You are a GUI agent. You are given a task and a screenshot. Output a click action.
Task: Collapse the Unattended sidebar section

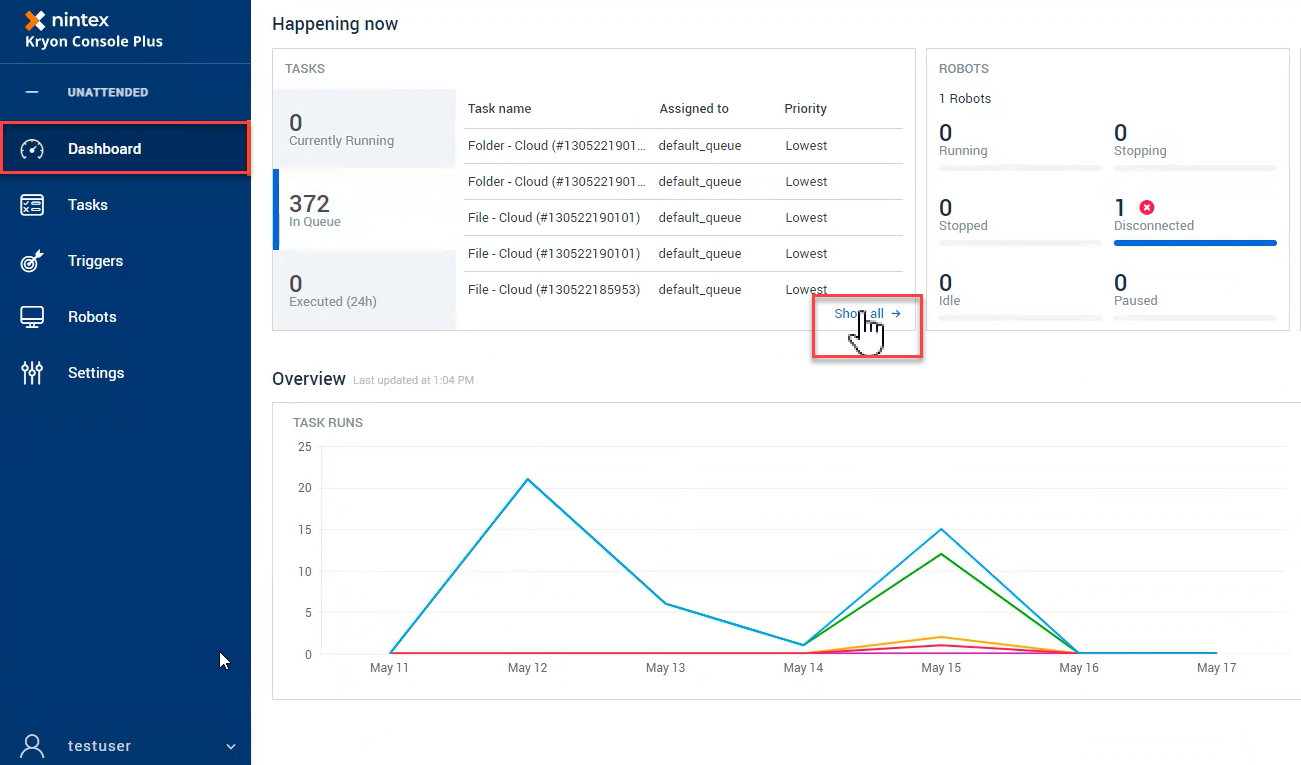pyautogui.click(x=32, y=92)
